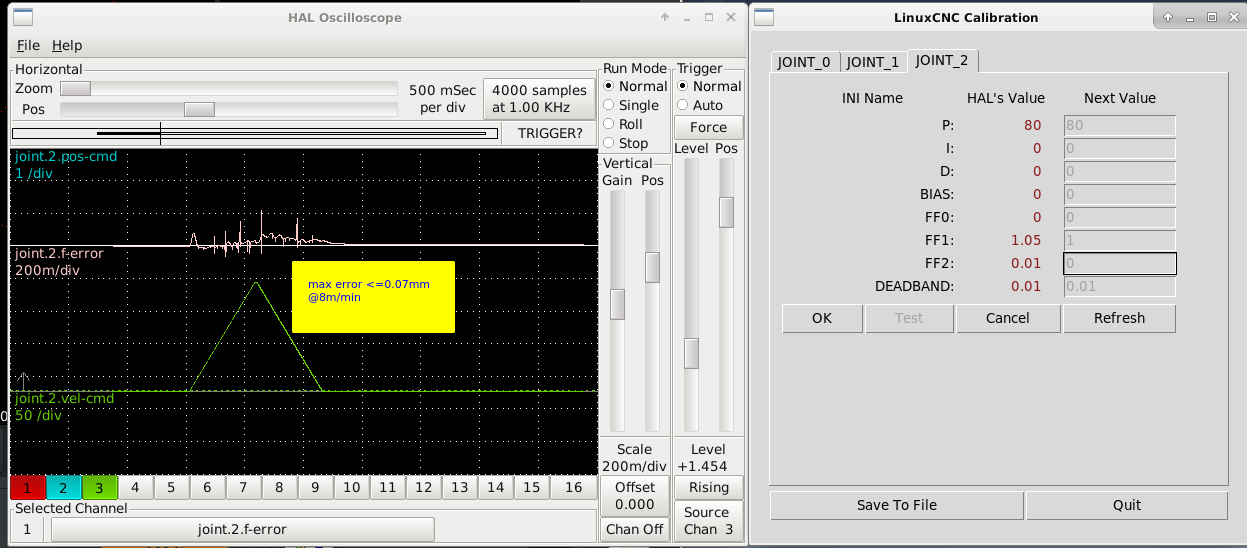Click the horizontal Pos slider
The image size is (1247, 548).
click(228, 109)
